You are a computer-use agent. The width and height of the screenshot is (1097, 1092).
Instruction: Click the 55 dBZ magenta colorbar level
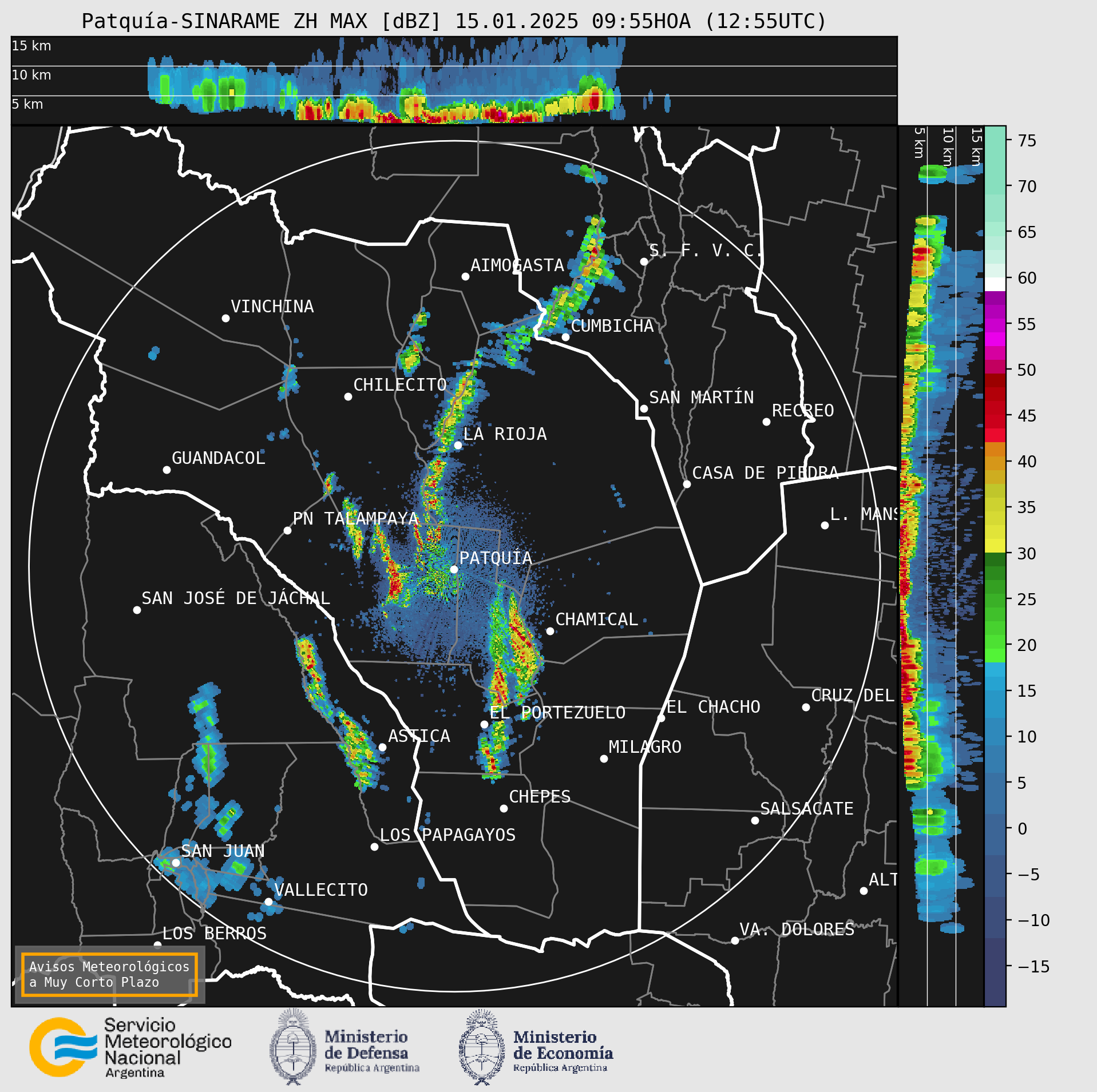pos(995,324)
